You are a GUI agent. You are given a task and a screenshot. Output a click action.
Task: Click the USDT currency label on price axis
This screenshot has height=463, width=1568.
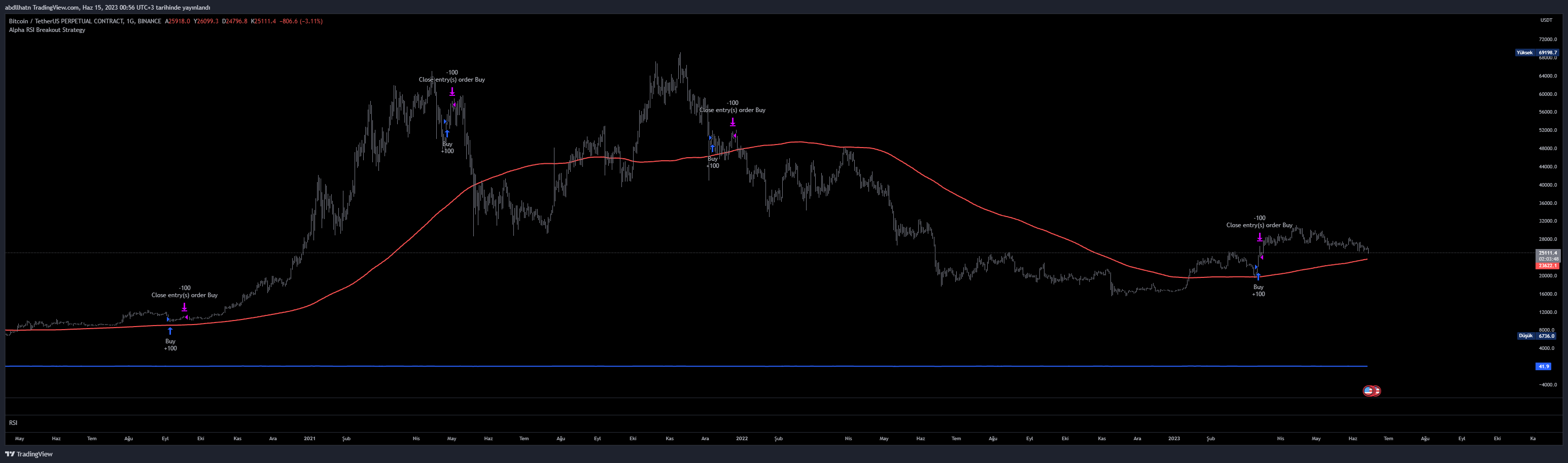(x=1546, y=20)
